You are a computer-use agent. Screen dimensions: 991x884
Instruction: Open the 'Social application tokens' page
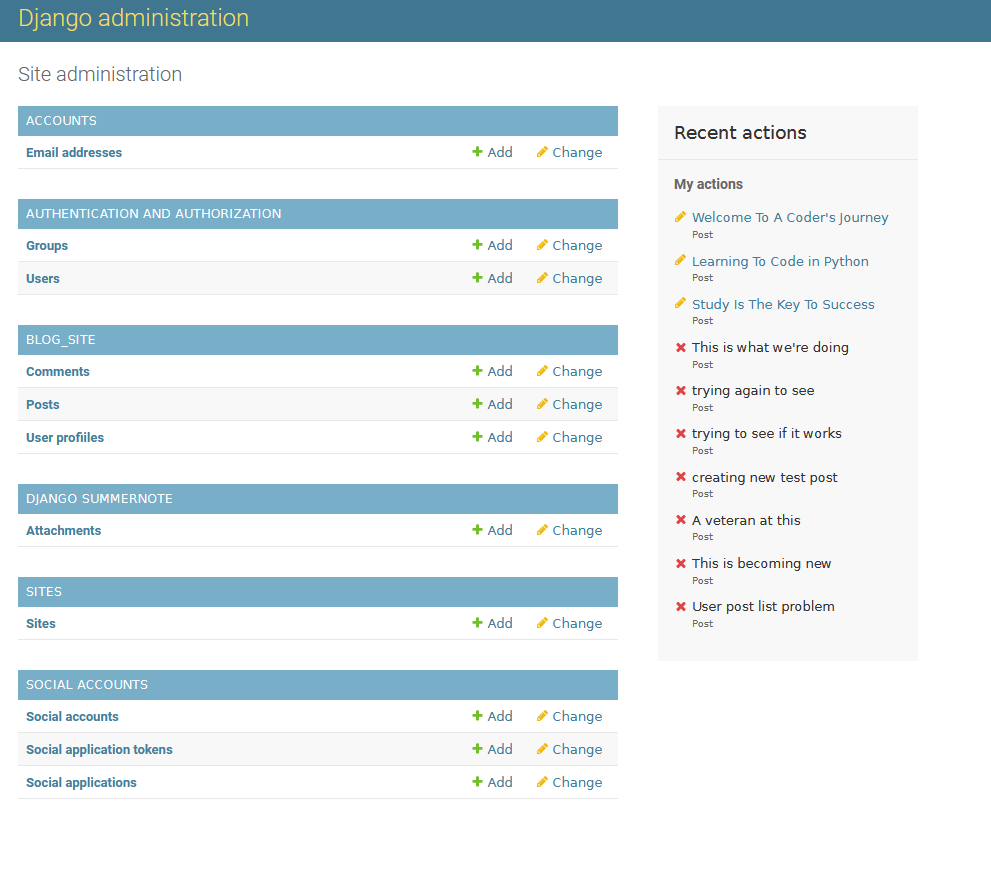[99, 749]
